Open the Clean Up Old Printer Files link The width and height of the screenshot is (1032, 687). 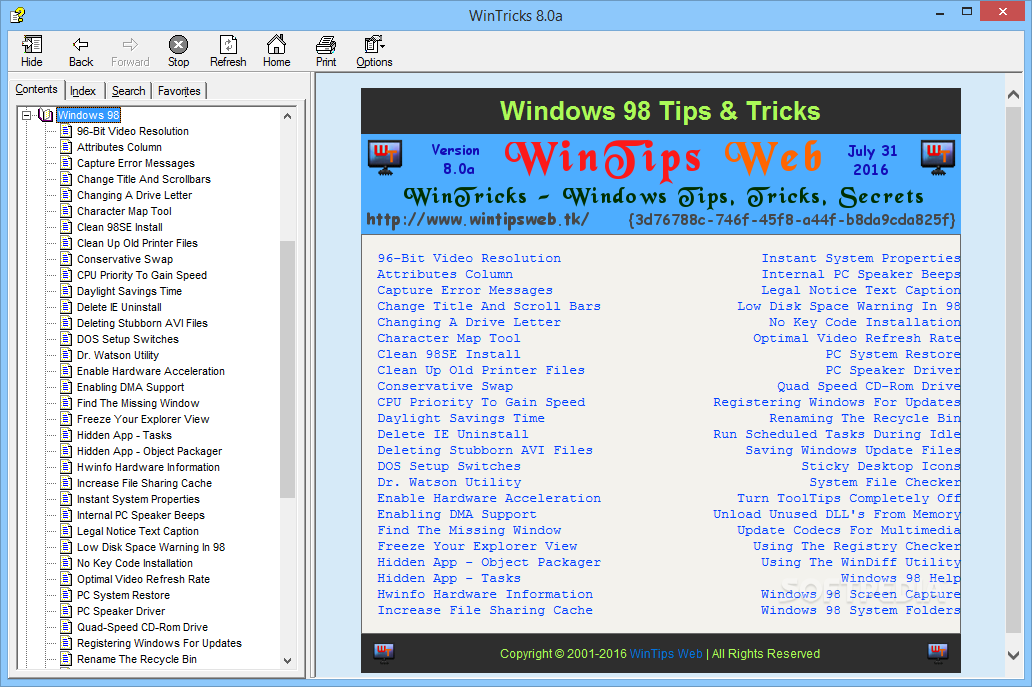click(480, 370)
